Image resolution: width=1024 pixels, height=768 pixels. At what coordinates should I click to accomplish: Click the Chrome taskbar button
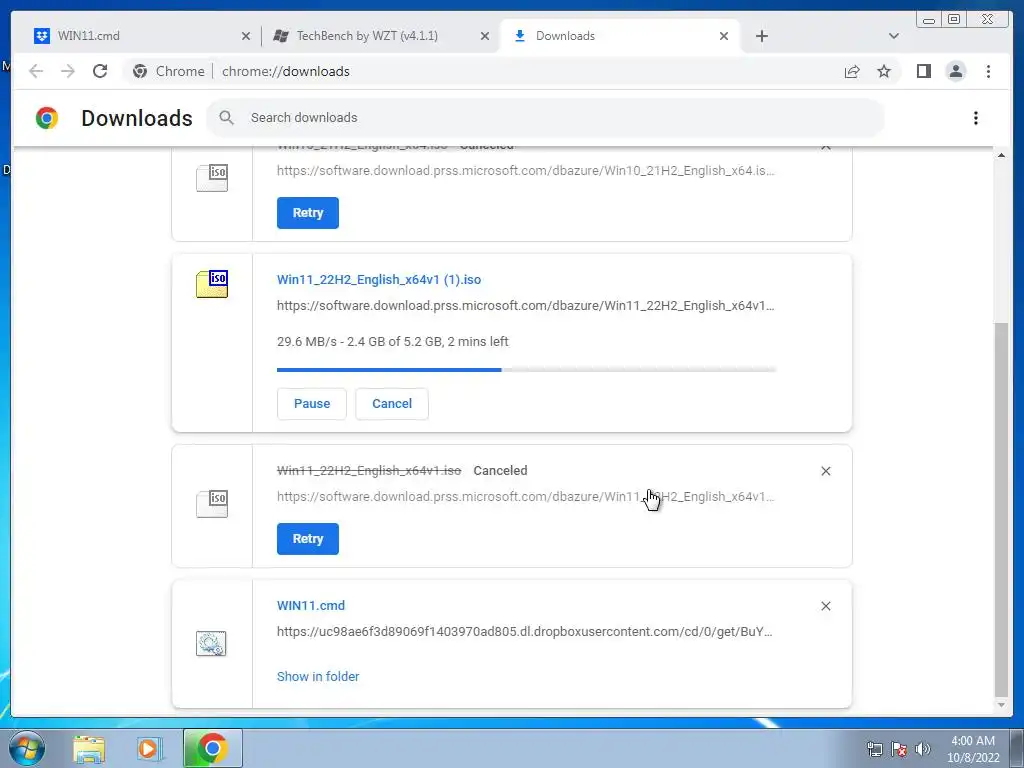(x=212, y=748)
